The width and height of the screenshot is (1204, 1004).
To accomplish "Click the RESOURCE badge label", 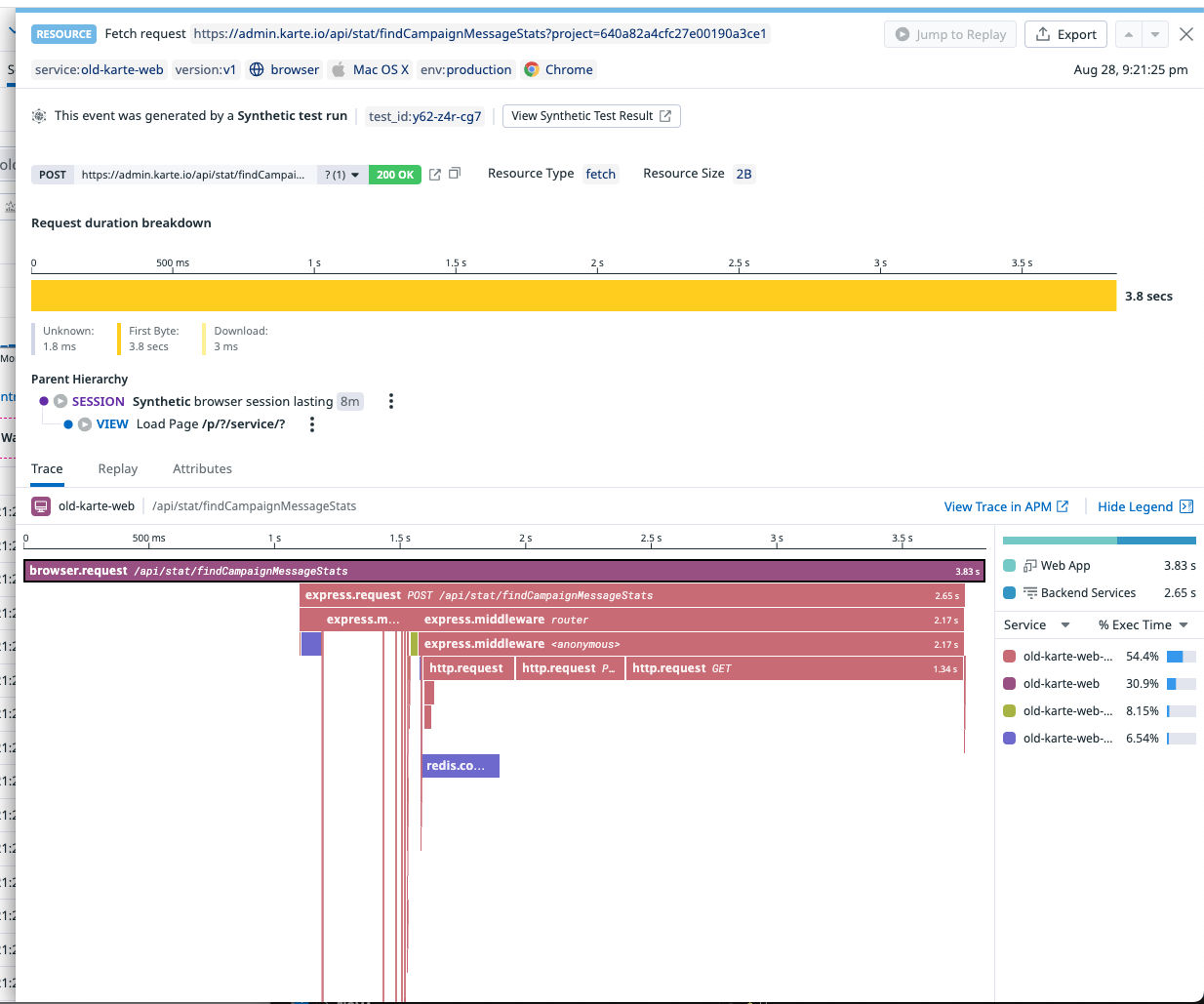I will click(63, 34).
